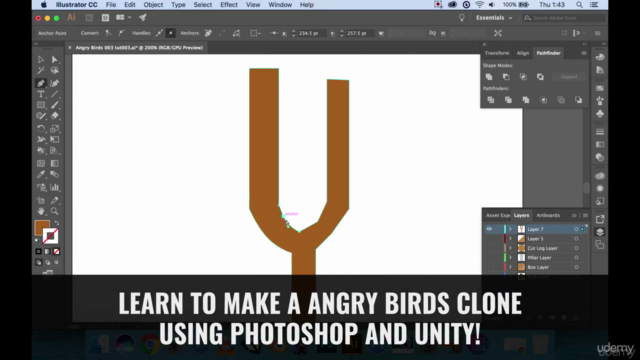
Task: Set fill to None below swatches
Action: [x=56, y=251]
